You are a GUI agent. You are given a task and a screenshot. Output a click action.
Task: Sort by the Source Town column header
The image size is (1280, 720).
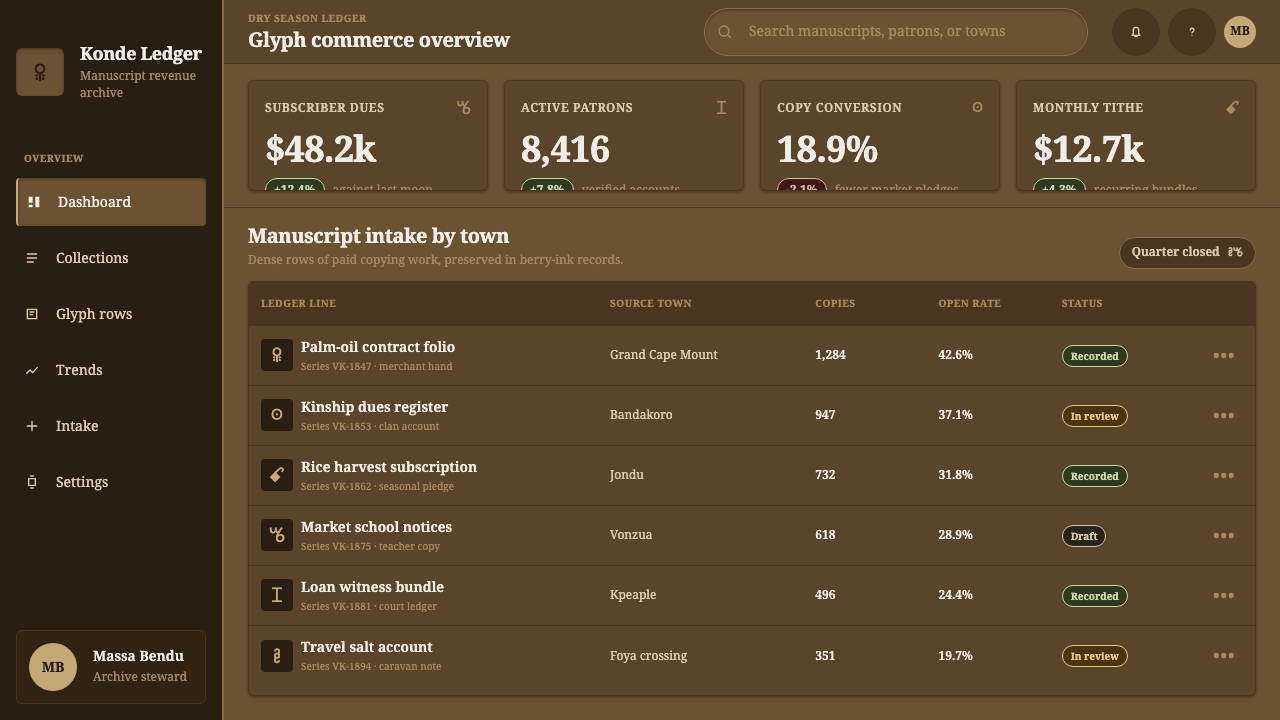pyautogui.click(x=650, y=303)
